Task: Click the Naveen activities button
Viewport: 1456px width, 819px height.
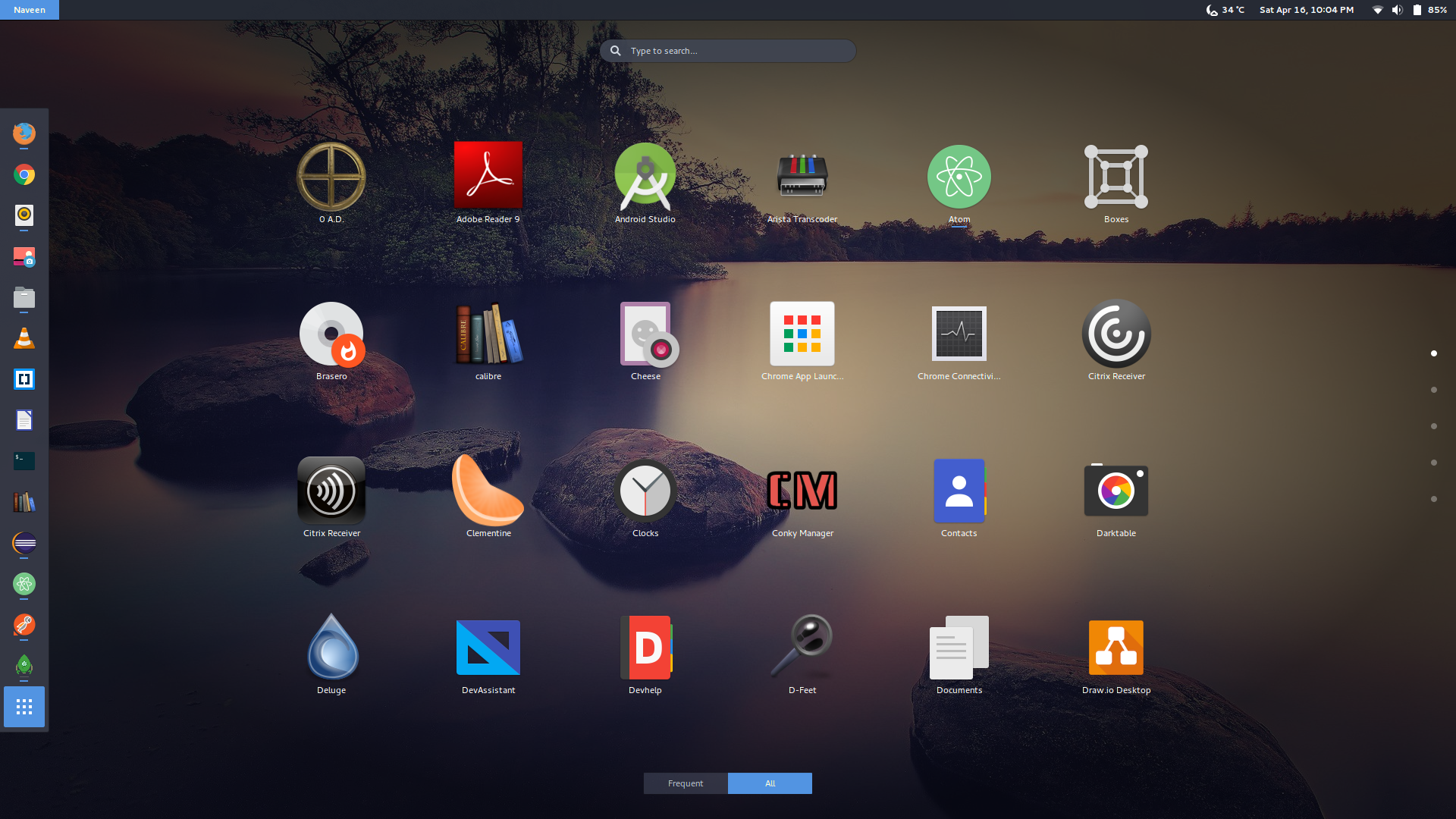Action: coord(30,10)
